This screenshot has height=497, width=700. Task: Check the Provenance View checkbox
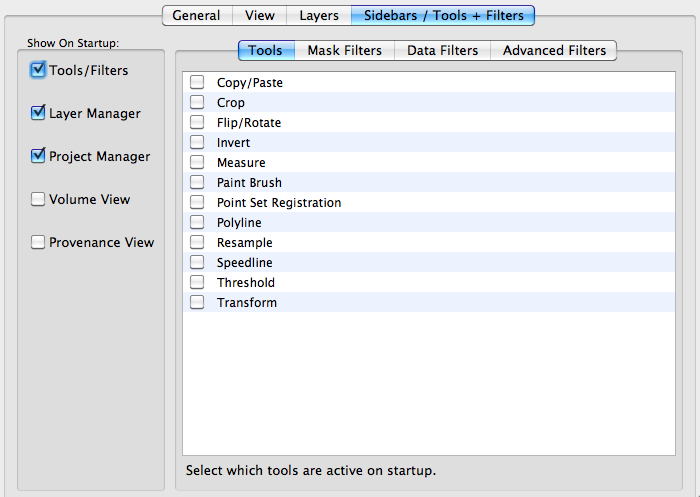tap(38, 242)
